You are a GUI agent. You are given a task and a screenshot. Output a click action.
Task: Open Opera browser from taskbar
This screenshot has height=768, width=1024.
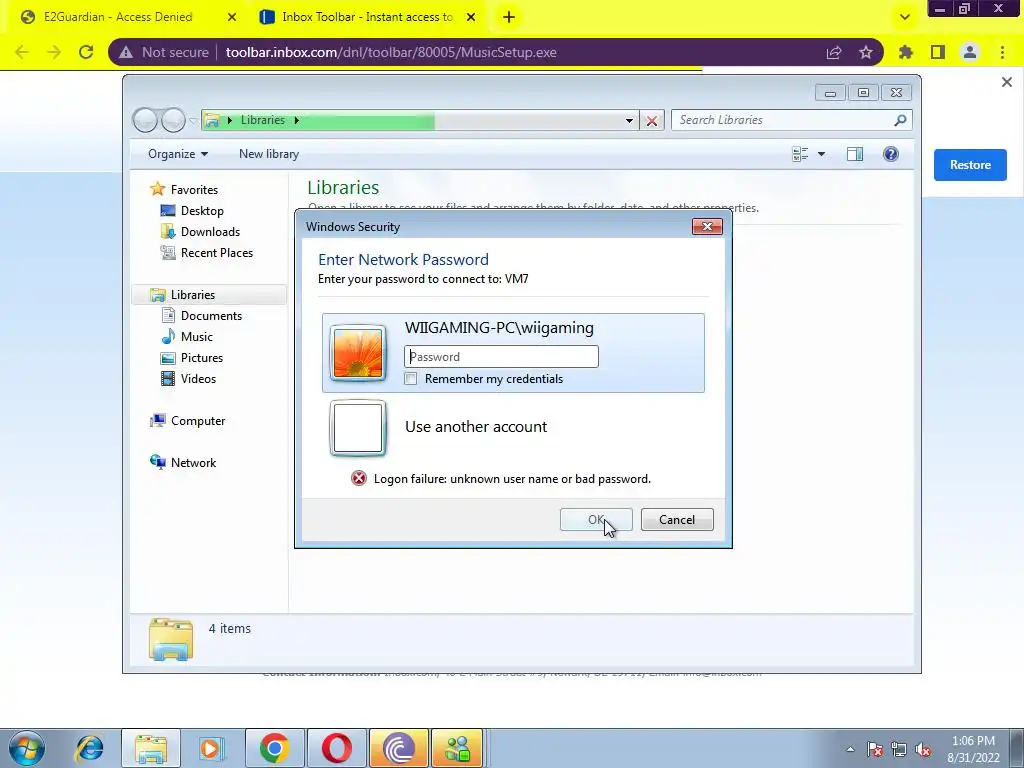(336, 748)
